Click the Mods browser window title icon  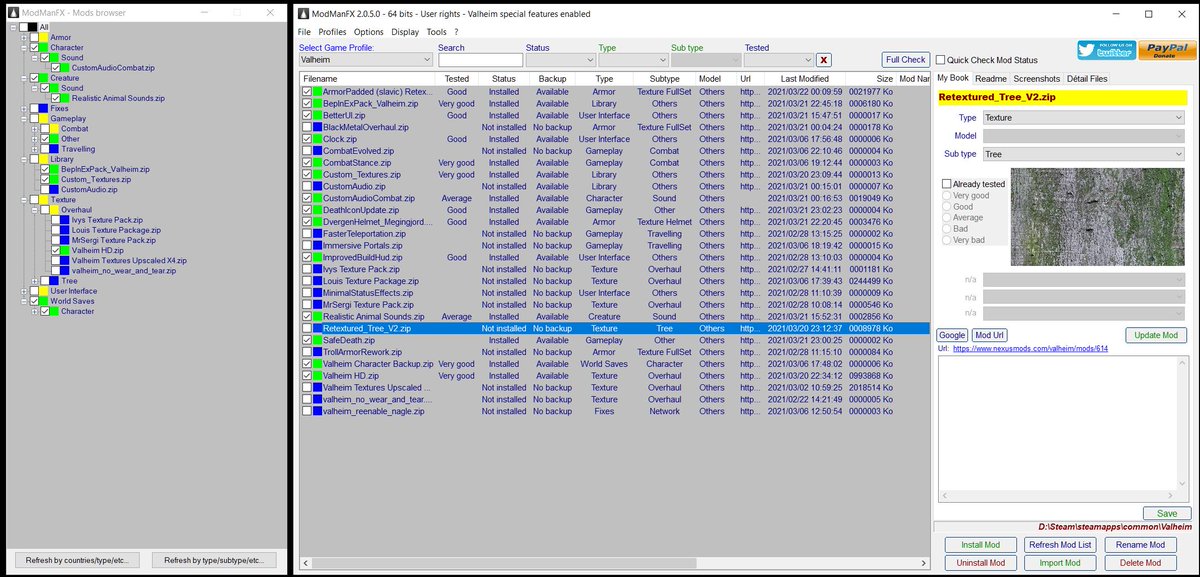point(13,13)
